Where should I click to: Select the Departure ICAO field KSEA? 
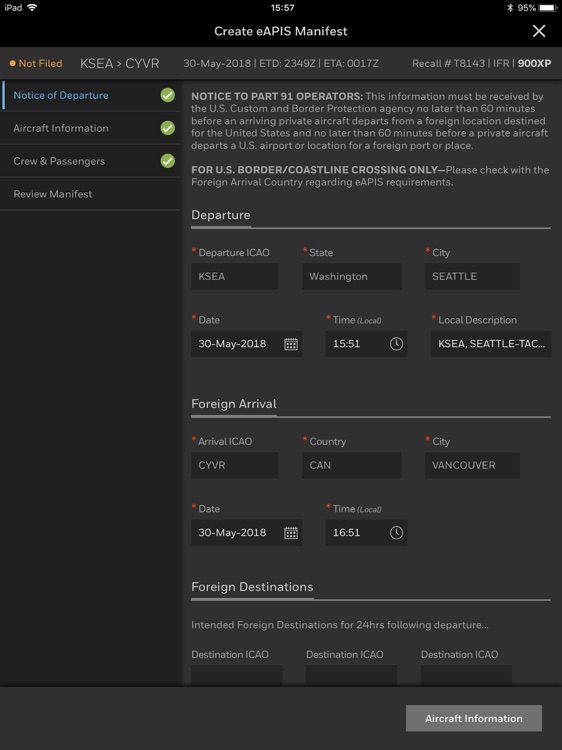coord(235,276)
